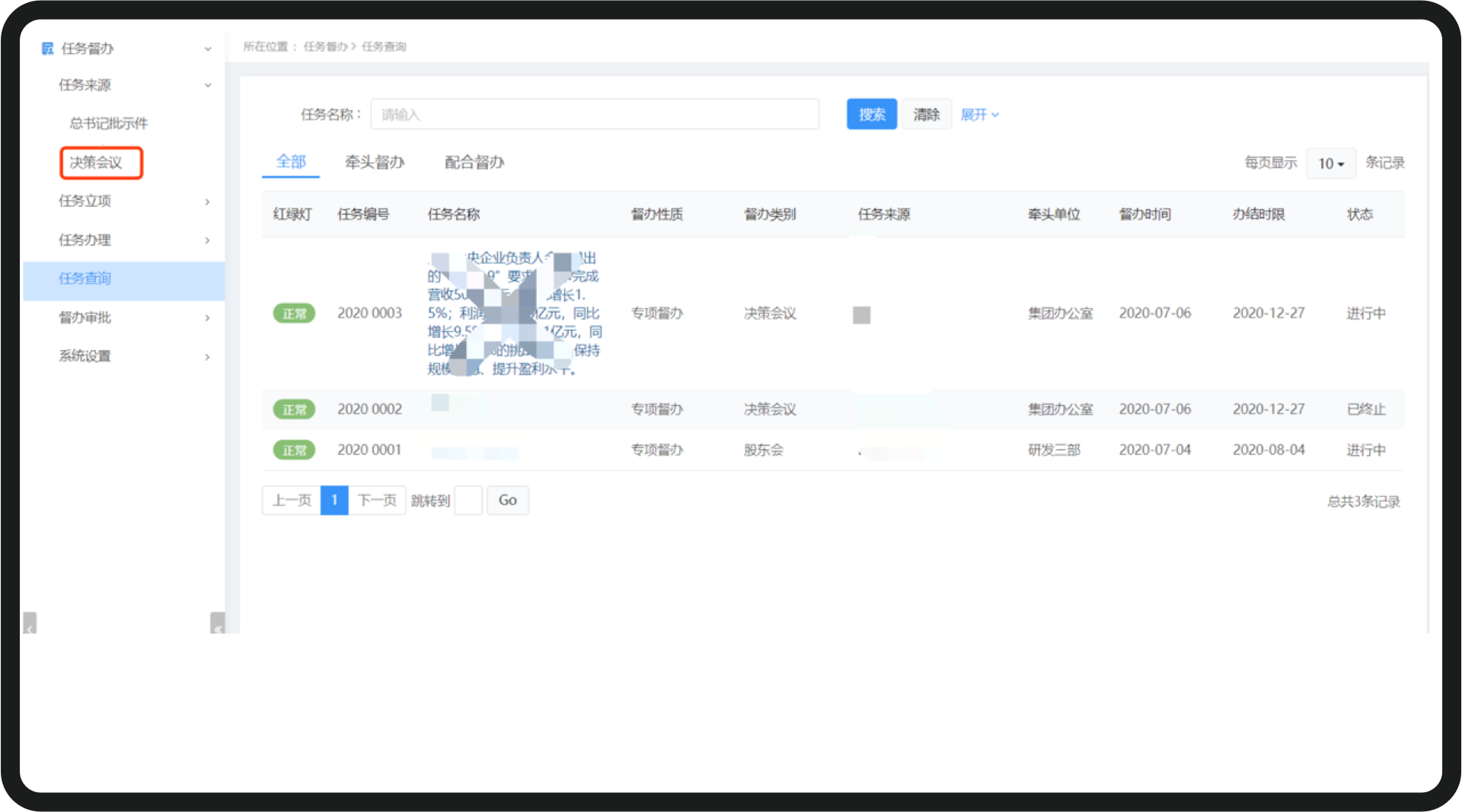This screenshot has width=1462, height=812.
Task: Click the 清除 button
Action: [x=927, y=114]
